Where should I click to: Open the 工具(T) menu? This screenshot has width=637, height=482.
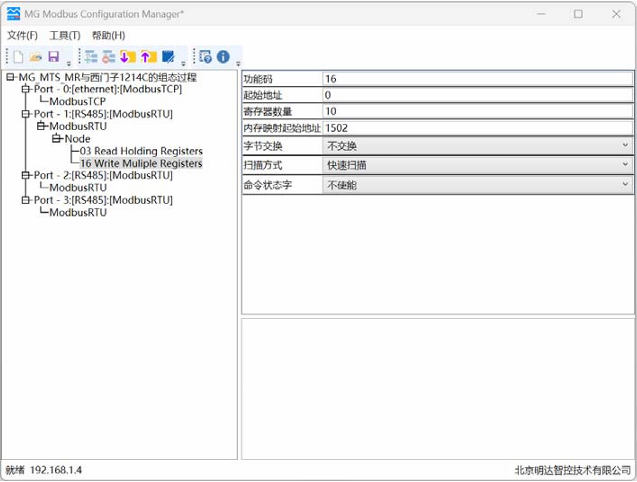[x=65, y=36]
